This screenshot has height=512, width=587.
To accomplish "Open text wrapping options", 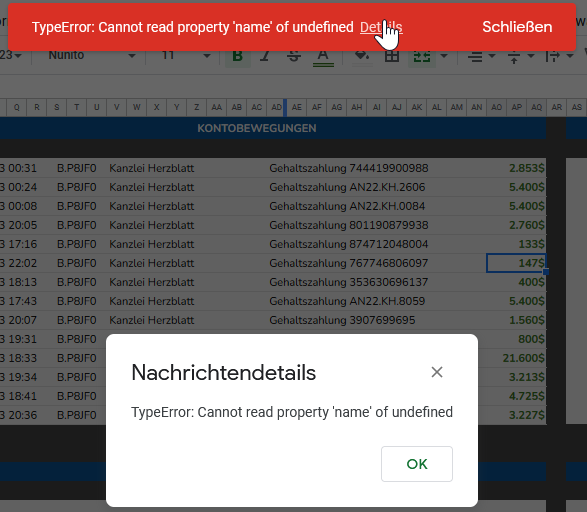I will point(559,57).
